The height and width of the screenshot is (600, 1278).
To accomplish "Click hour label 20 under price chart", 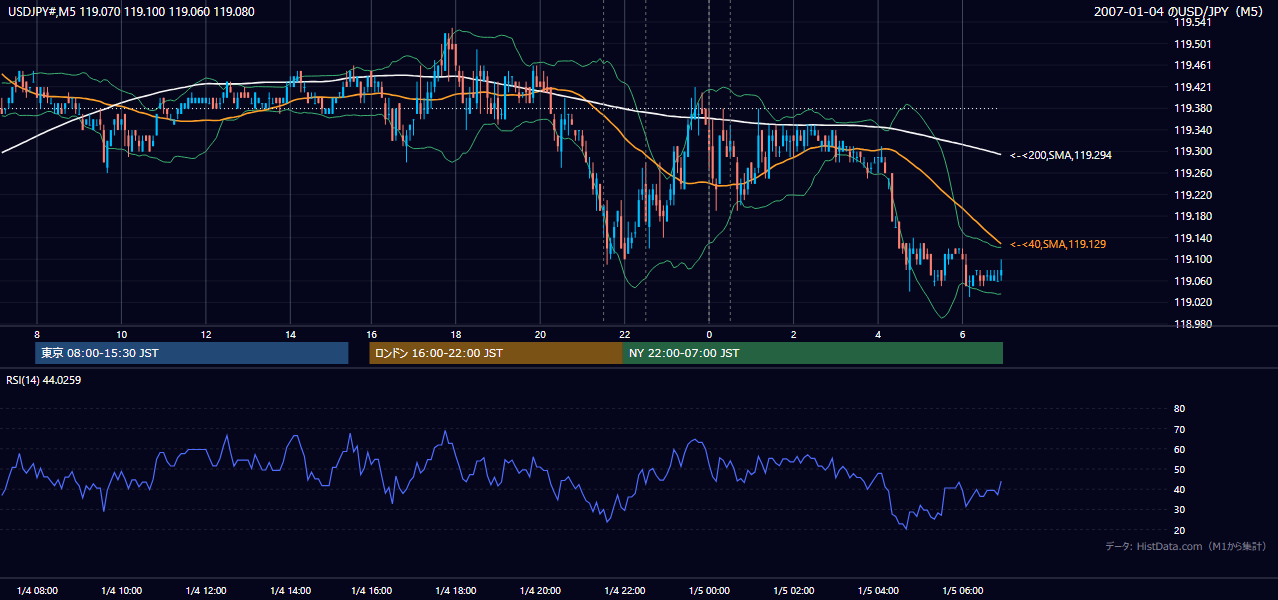I will [x=540, y=334].
